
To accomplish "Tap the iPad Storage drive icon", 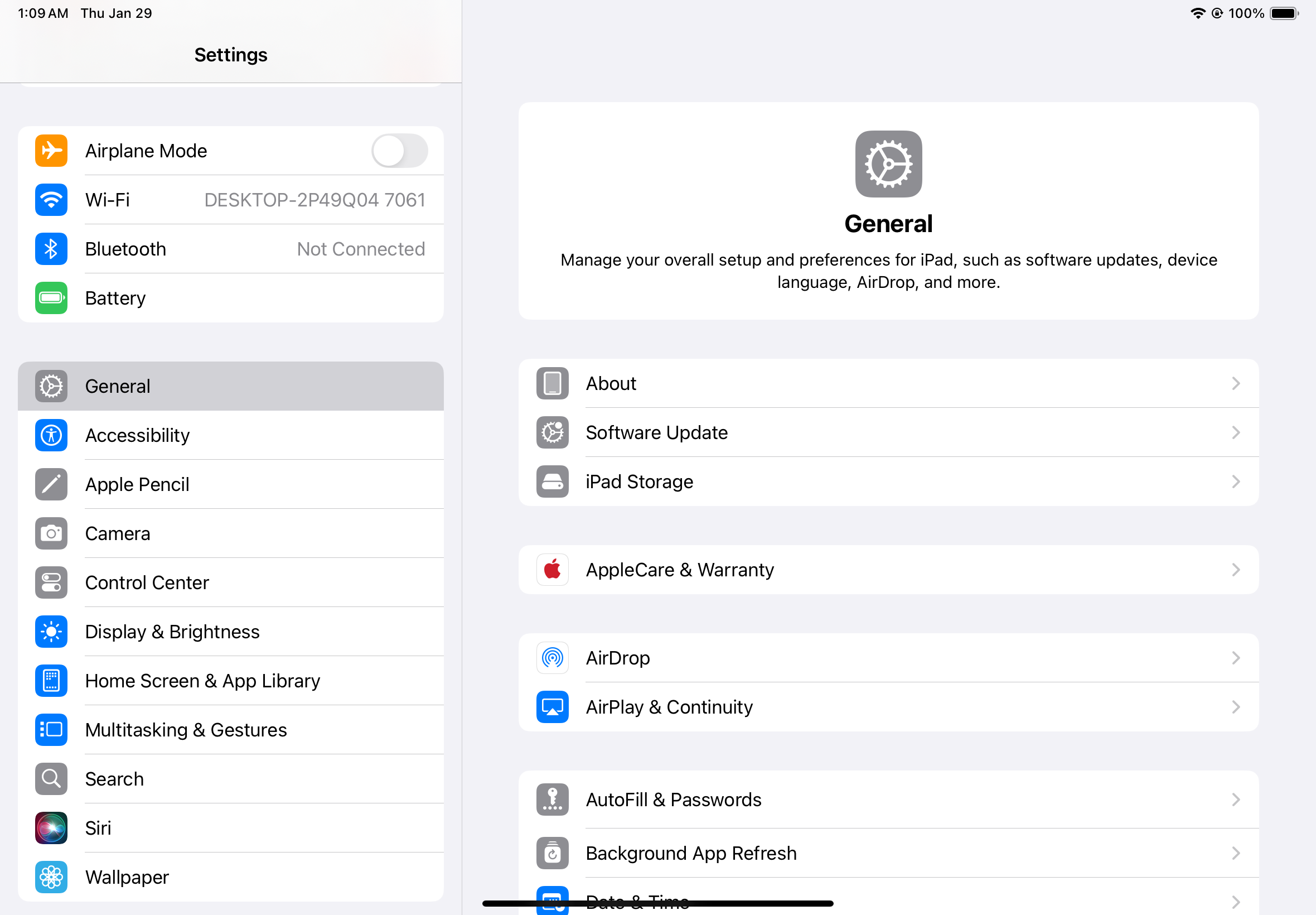I will (x=552, y=481).
